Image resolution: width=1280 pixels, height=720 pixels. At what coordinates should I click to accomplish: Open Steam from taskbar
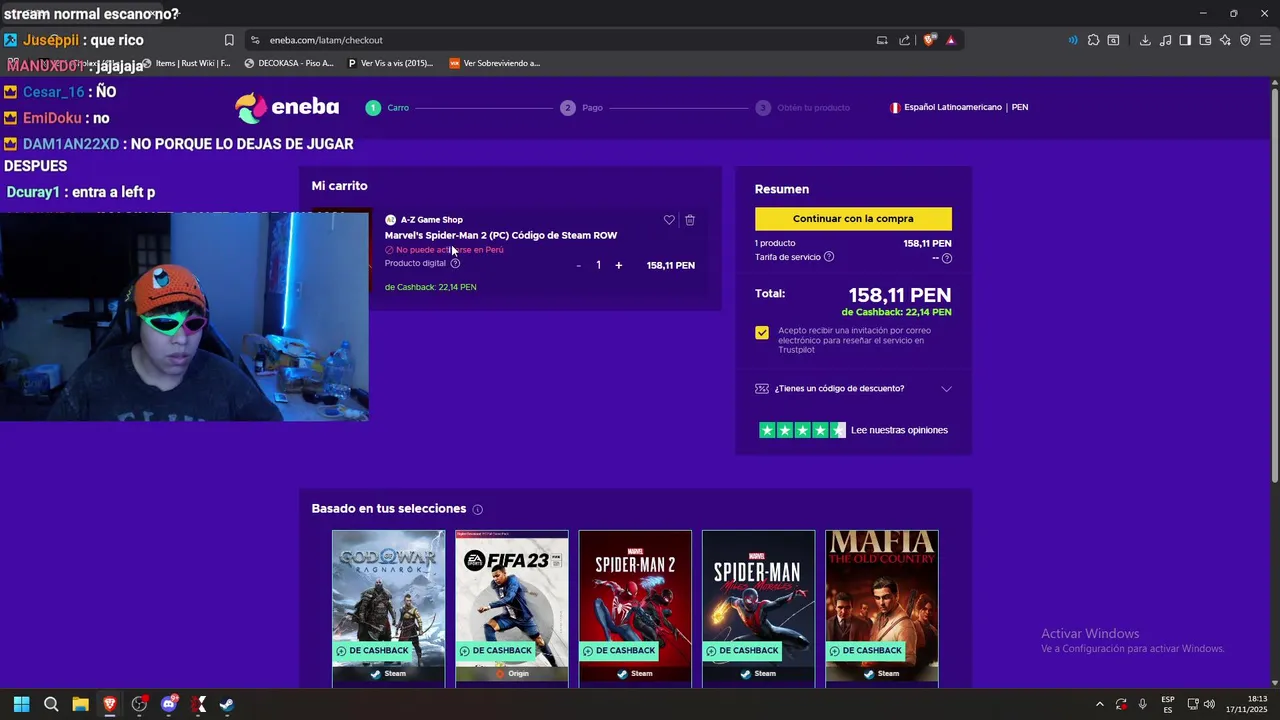(x=227, y=704)
